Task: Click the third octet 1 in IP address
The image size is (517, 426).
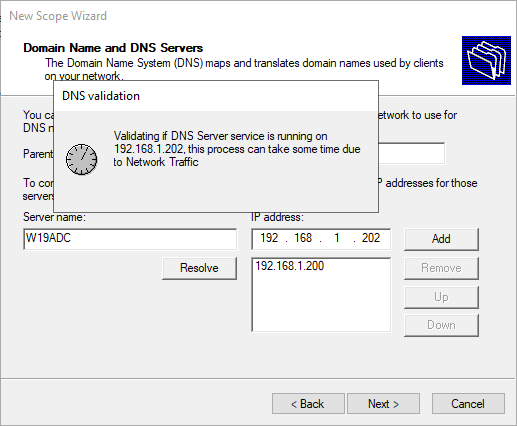Action: (337, 238)
